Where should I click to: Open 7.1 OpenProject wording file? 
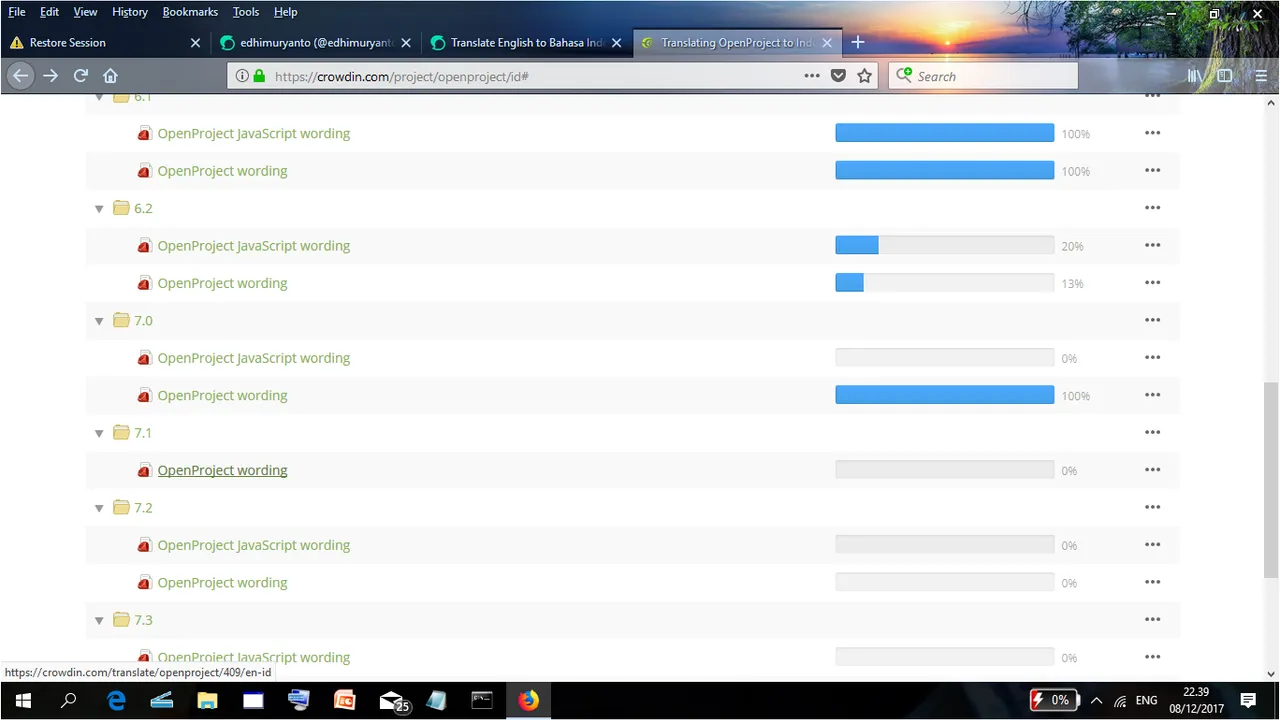coord(222,470)
